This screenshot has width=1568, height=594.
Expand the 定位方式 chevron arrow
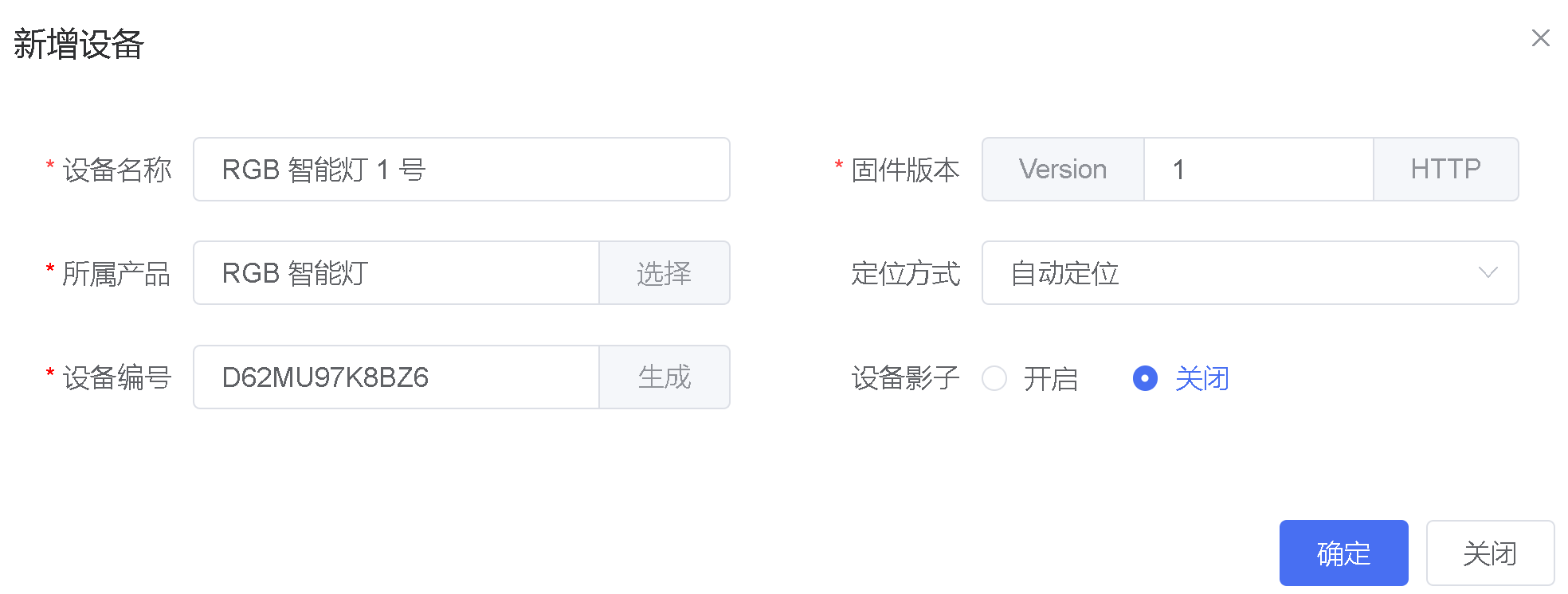pos(1488,273)
